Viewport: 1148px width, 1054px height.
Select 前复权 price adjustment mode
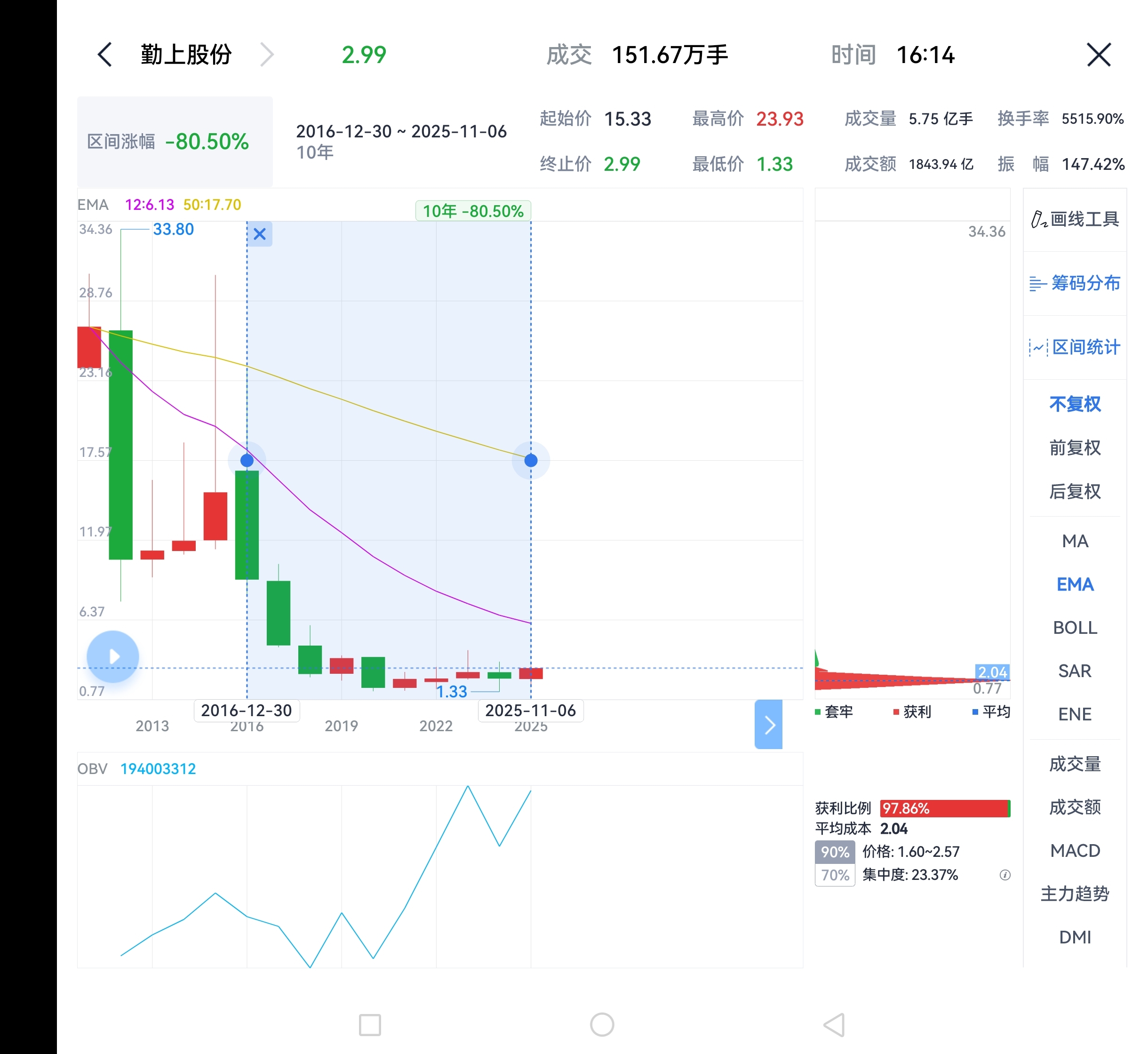coord(1075,448)
